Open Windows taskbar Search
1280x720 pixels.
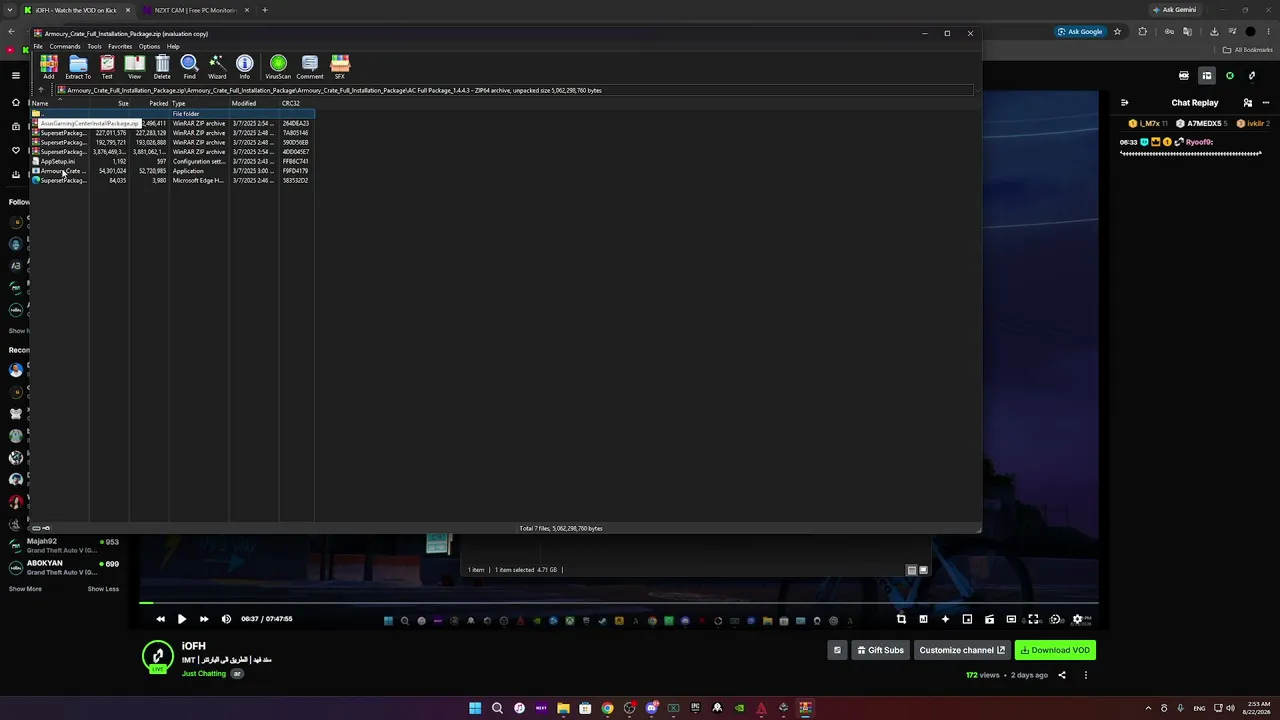497,708
